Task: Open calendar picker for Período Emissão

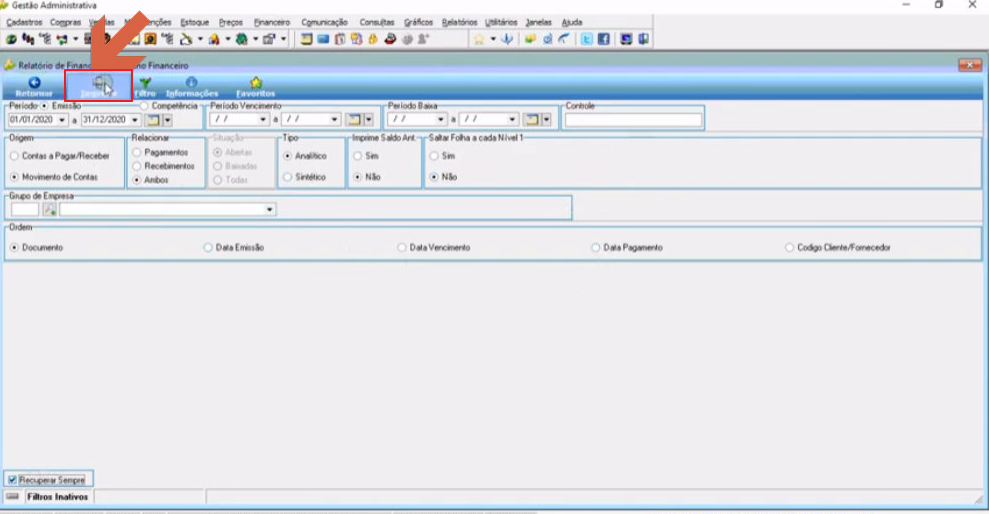Action: (x=153, y=120)
